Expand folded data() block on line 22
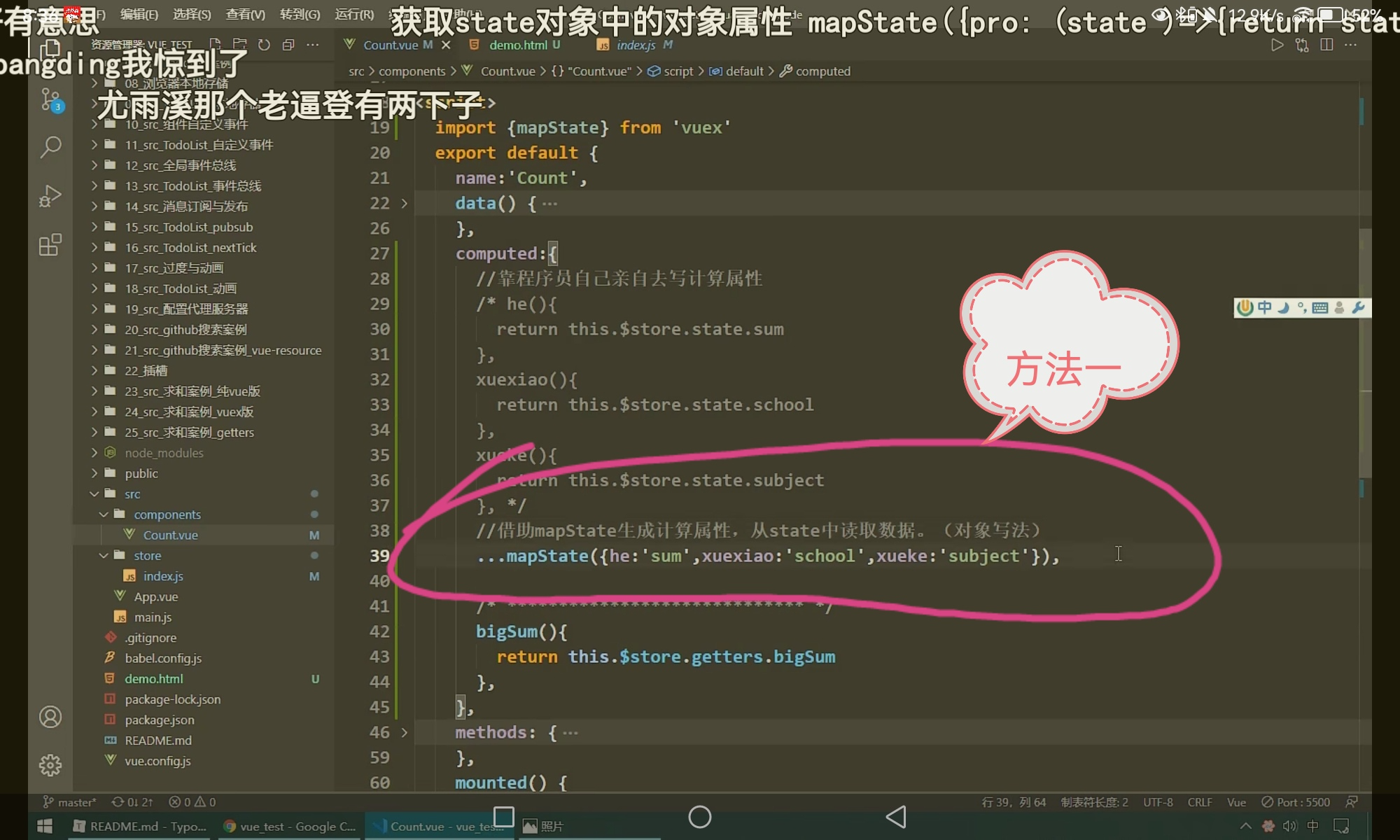Image resolution: width=1400 pixels, height=840 pixels. click(404, 204)
